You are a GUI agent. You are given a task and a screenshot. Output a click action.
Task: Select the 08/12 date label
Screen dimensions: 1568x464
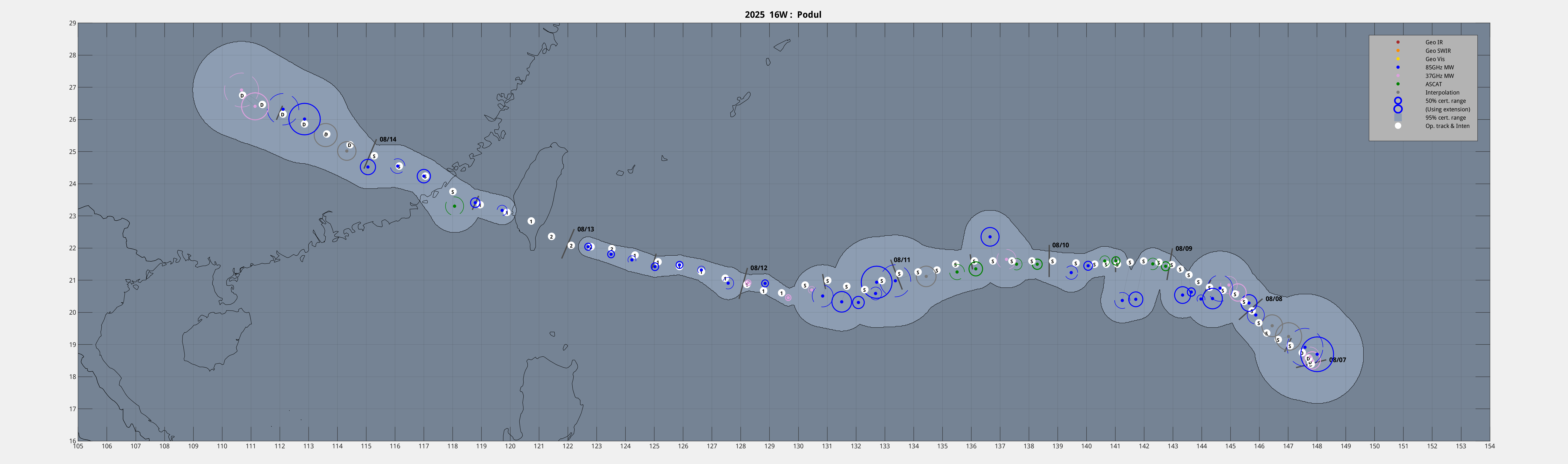[x=759, y=268]
